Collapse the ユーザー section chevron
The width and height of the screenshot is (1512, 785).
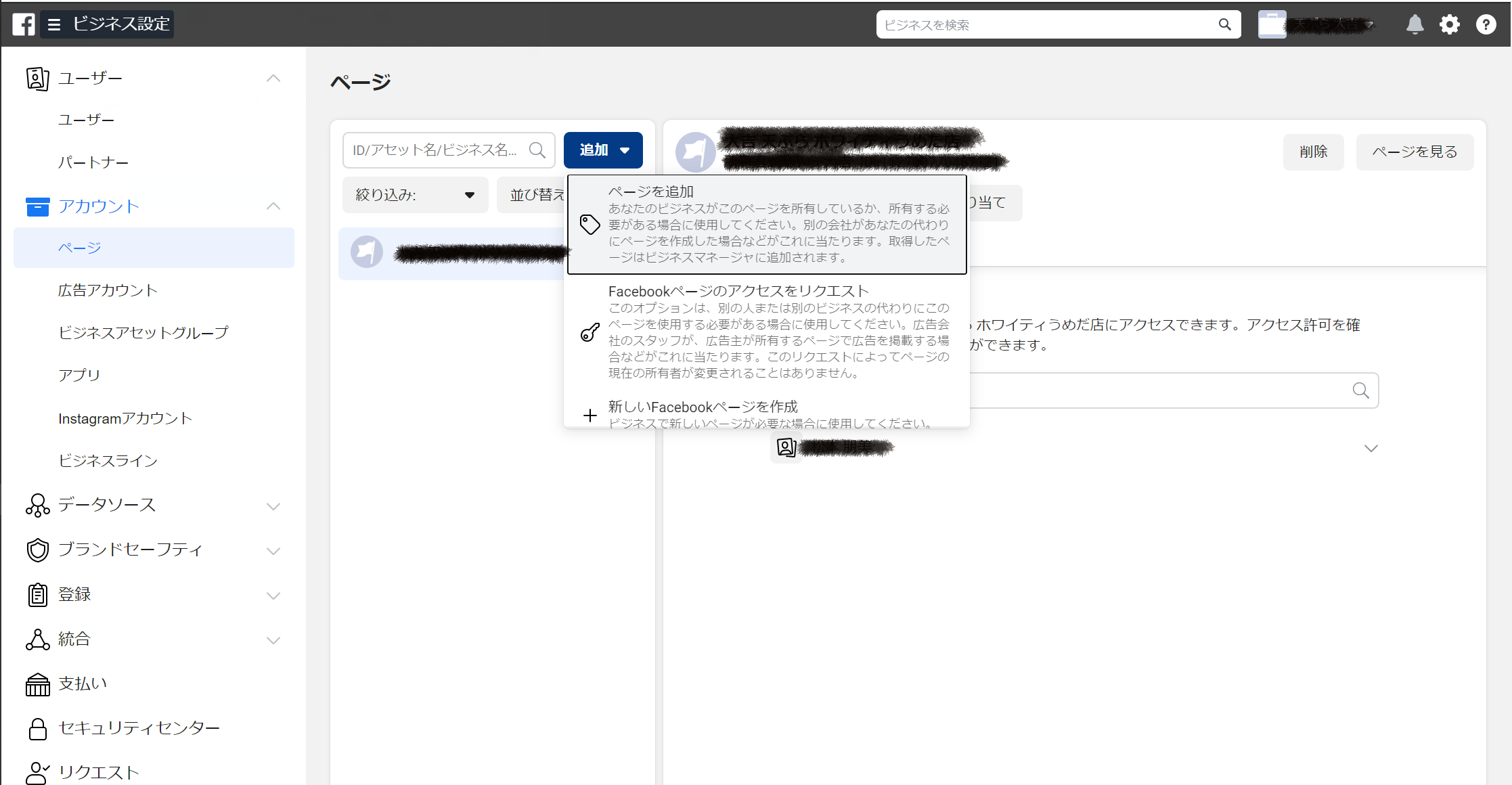pos(273,78)
